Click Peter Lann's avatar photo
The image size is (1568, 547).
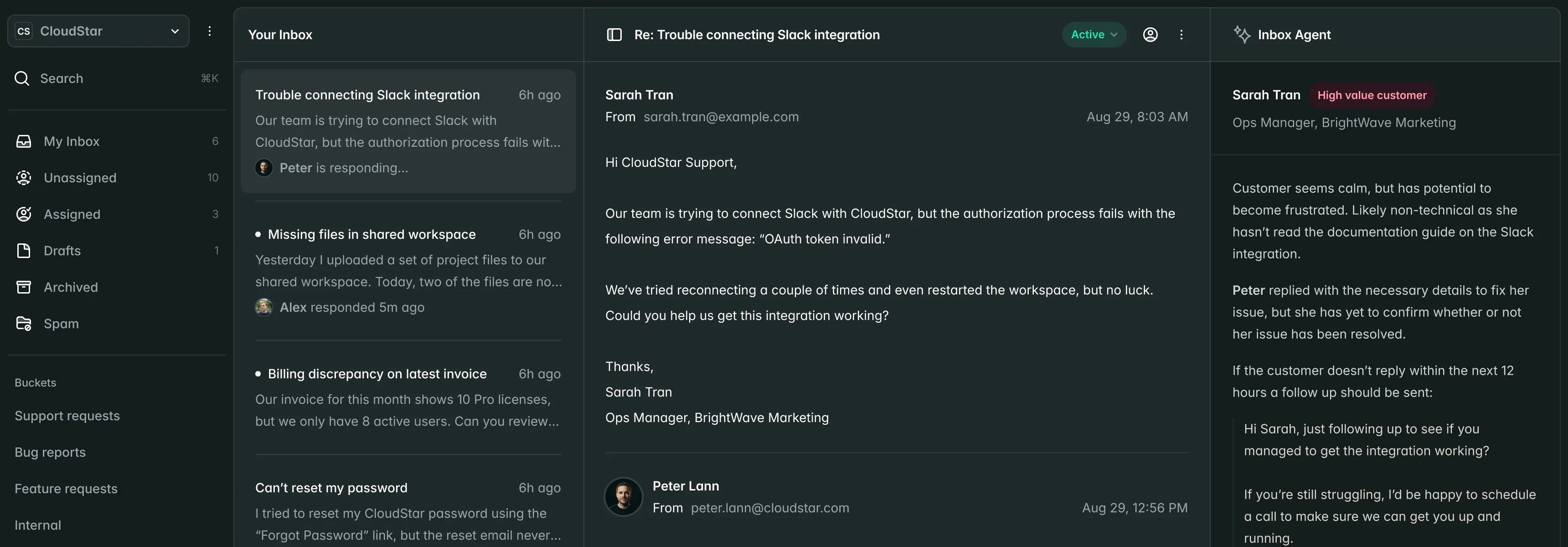click(623, 496)
